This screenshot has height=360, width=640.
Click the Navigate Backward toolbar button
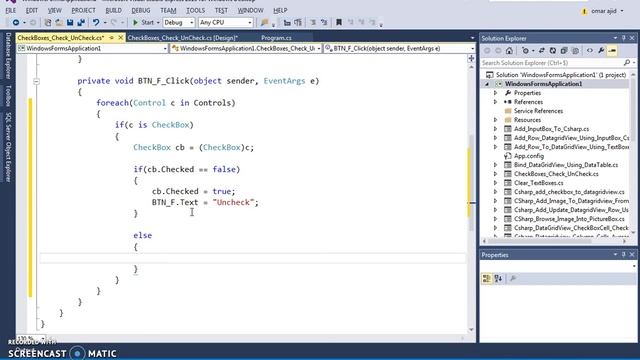click(x=16, y=22)
